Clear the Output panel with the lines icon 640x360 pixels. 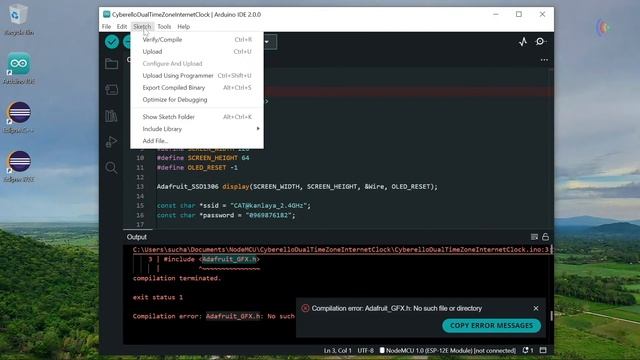pos(534,237)
